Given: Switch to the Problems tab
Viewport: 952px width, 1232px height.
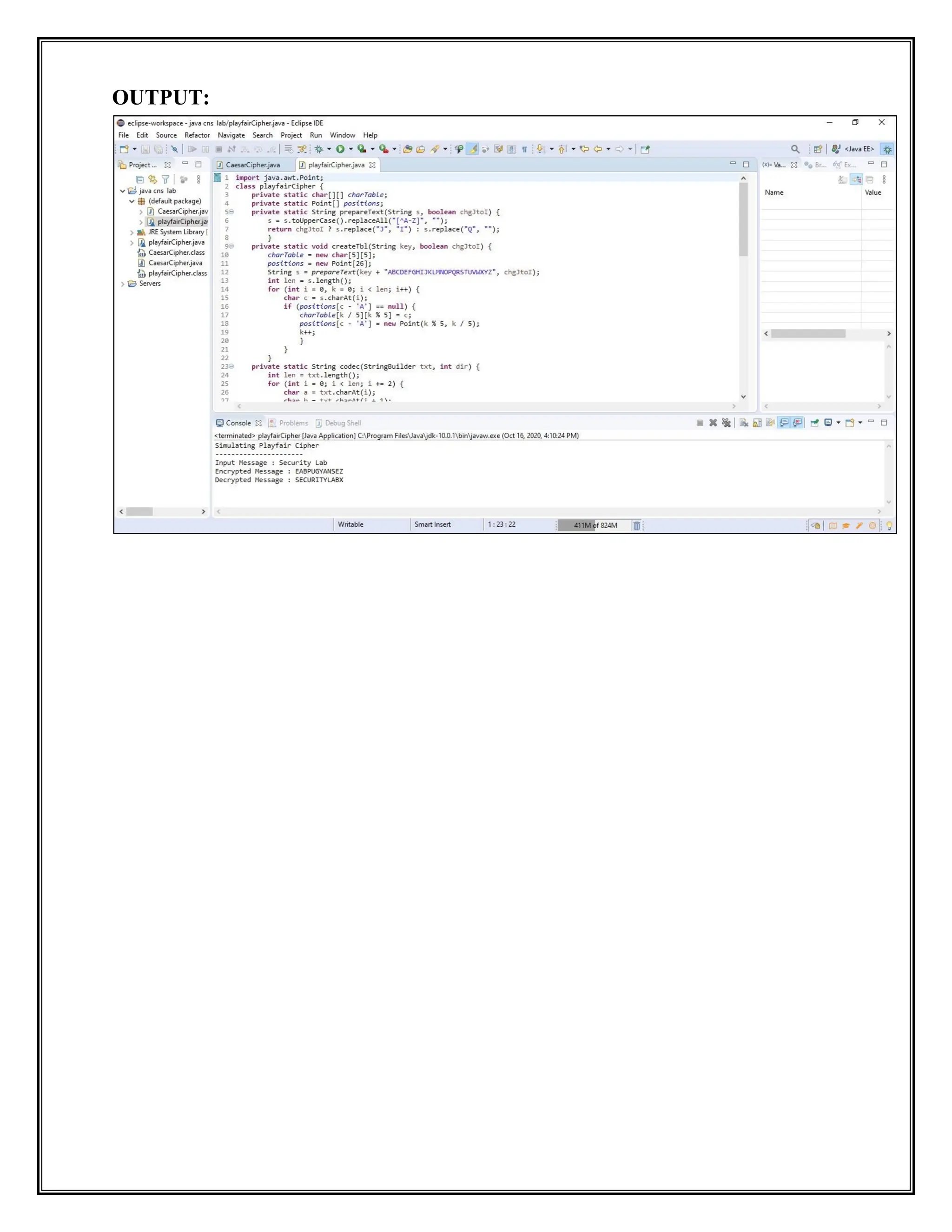Looking at the screenshot, I should point(288,423).
